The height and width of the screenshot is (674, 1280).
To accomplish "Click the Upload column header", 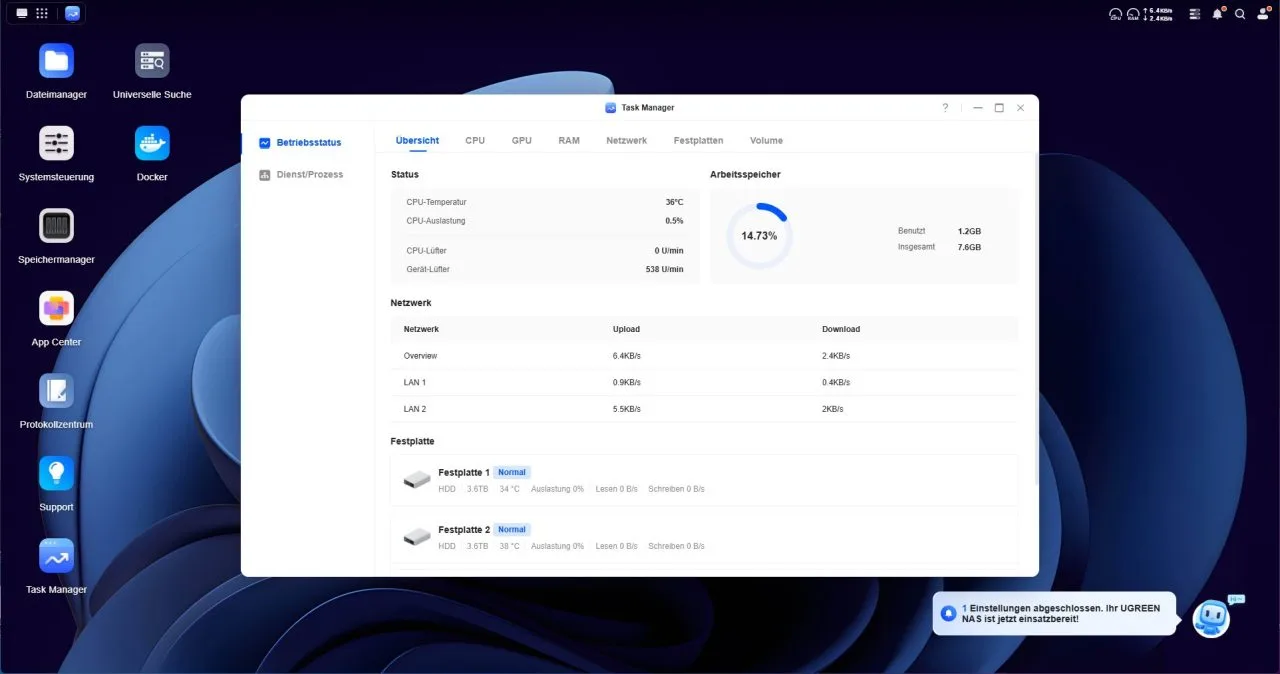I will coord(626,329).
